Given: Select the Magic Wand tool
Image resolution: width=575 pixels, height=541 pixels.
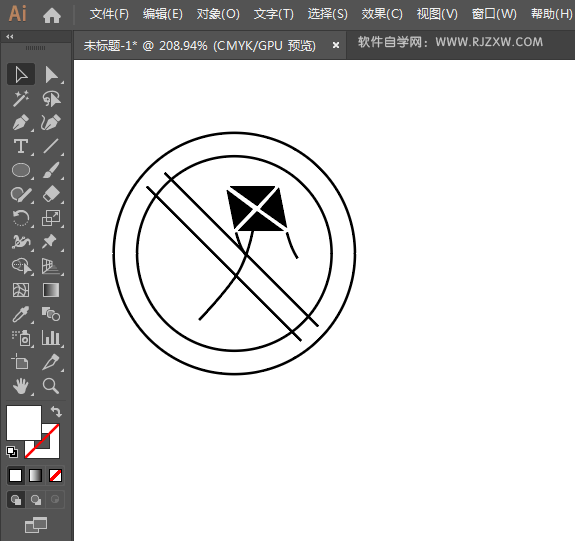Looking at the screenshot, I should (x=21, y=99).
